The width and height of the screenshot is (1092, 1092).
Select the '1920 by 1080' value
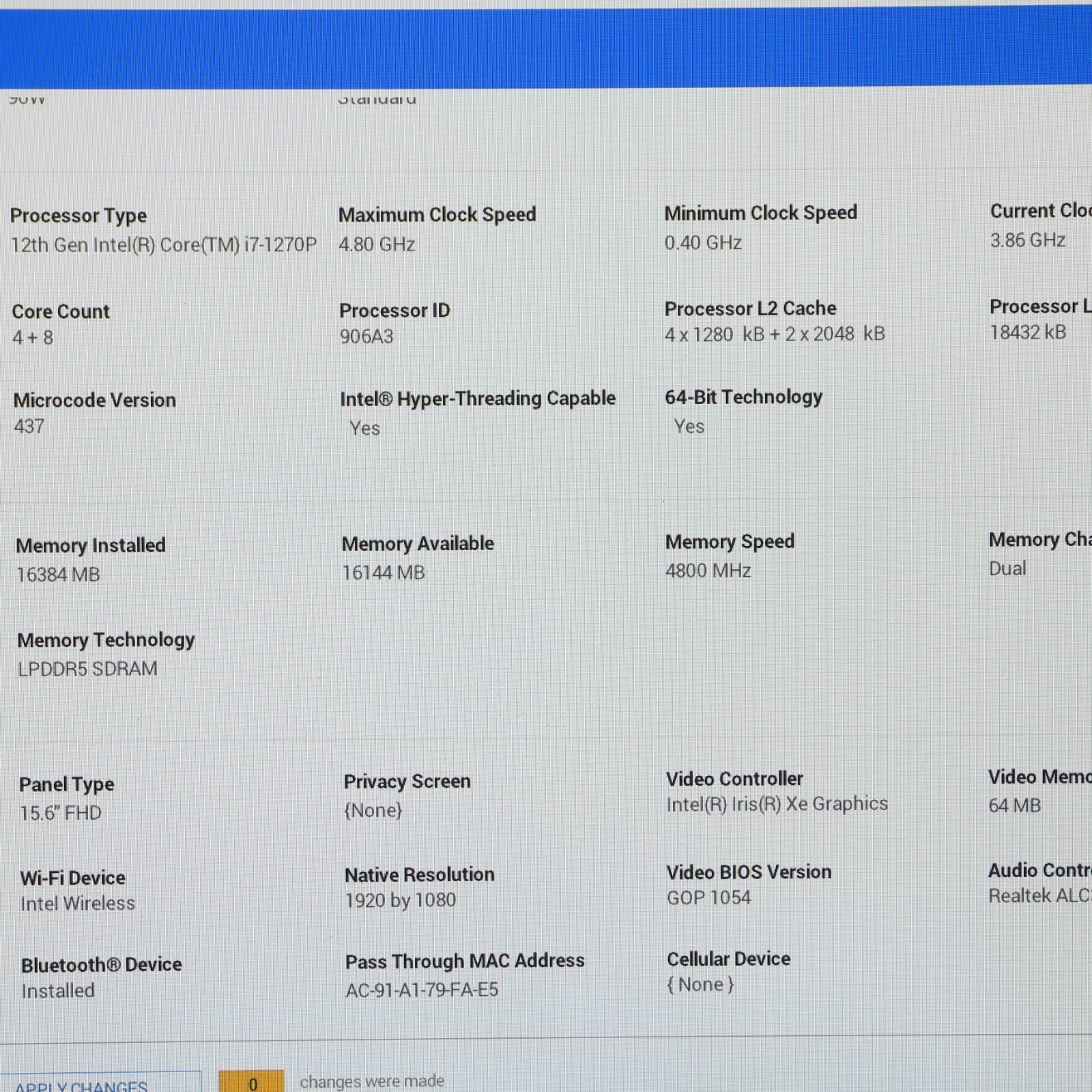(401, 901)
